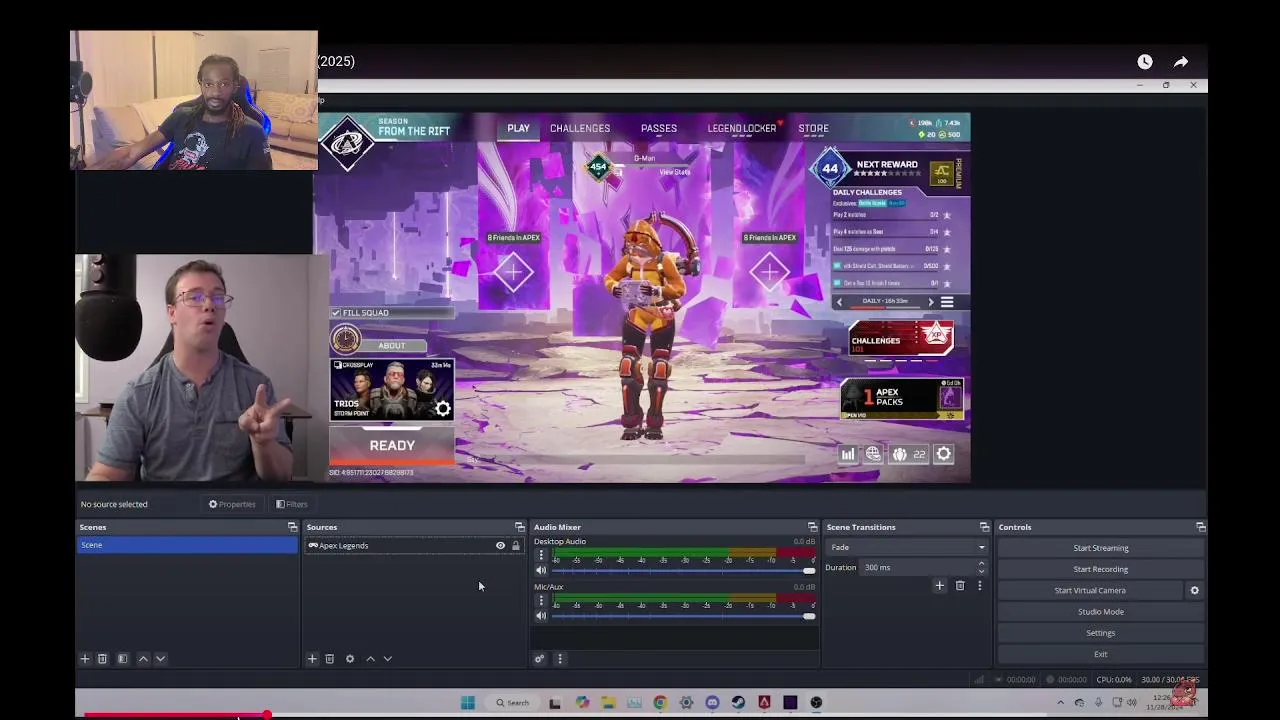Switch to Apex Play tab
Image resolution: width=1280 pixels, height=720 pixels.
(518, 128)
